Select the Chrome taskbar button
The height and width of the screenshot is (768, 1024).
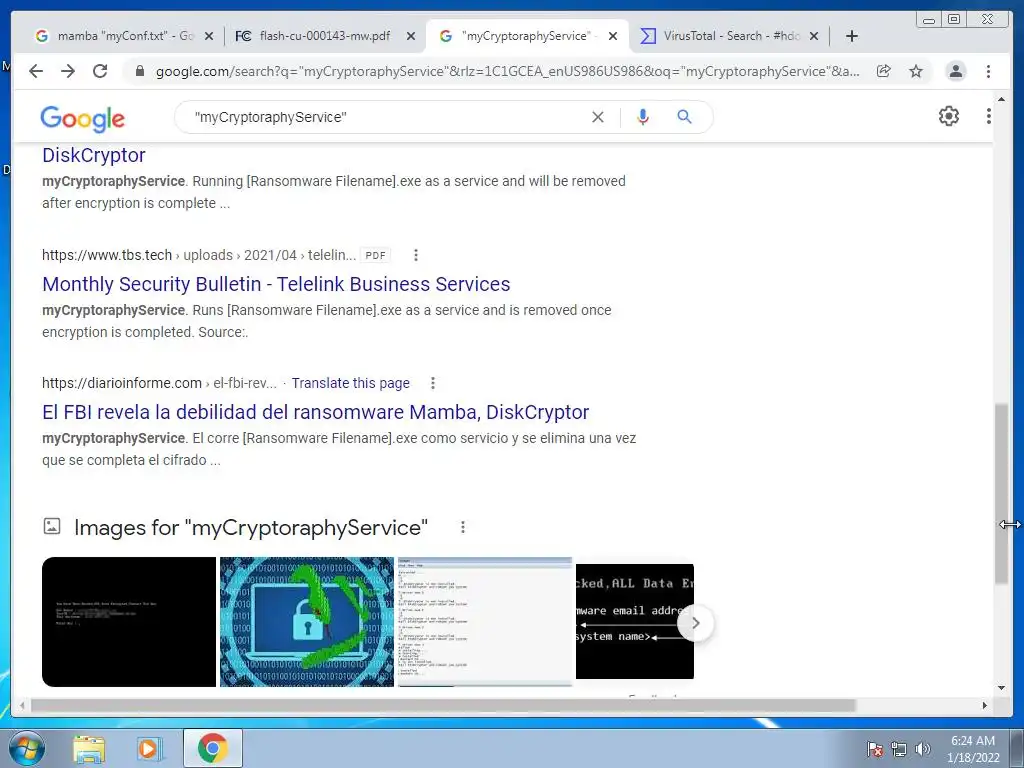coord(212,748)
